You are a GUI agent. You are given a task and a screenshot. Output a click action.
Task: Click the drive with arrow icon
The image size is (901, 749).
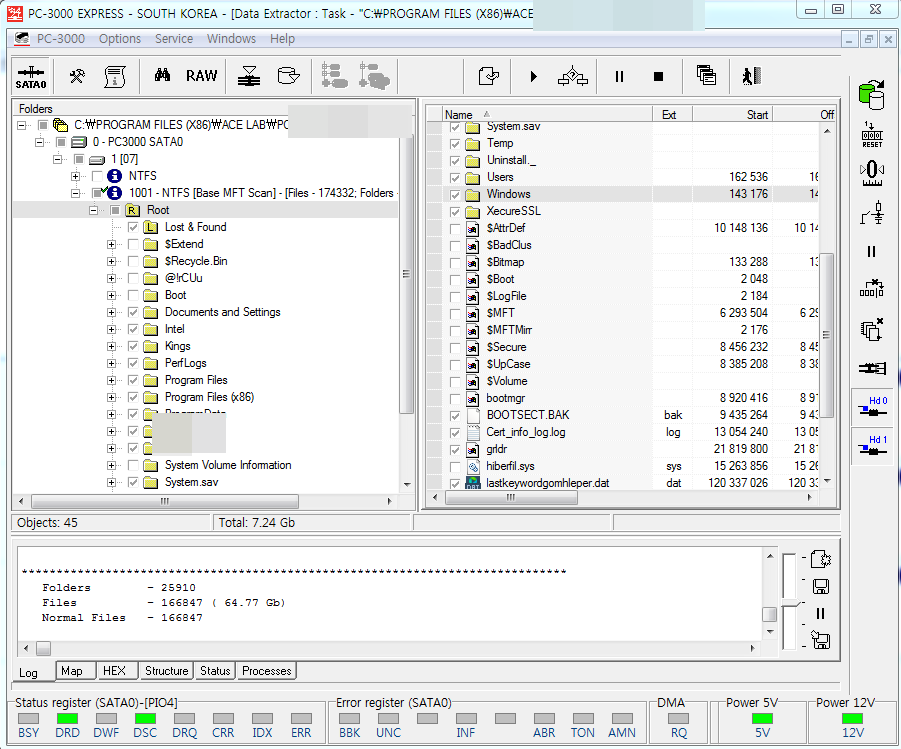point(288,76)
